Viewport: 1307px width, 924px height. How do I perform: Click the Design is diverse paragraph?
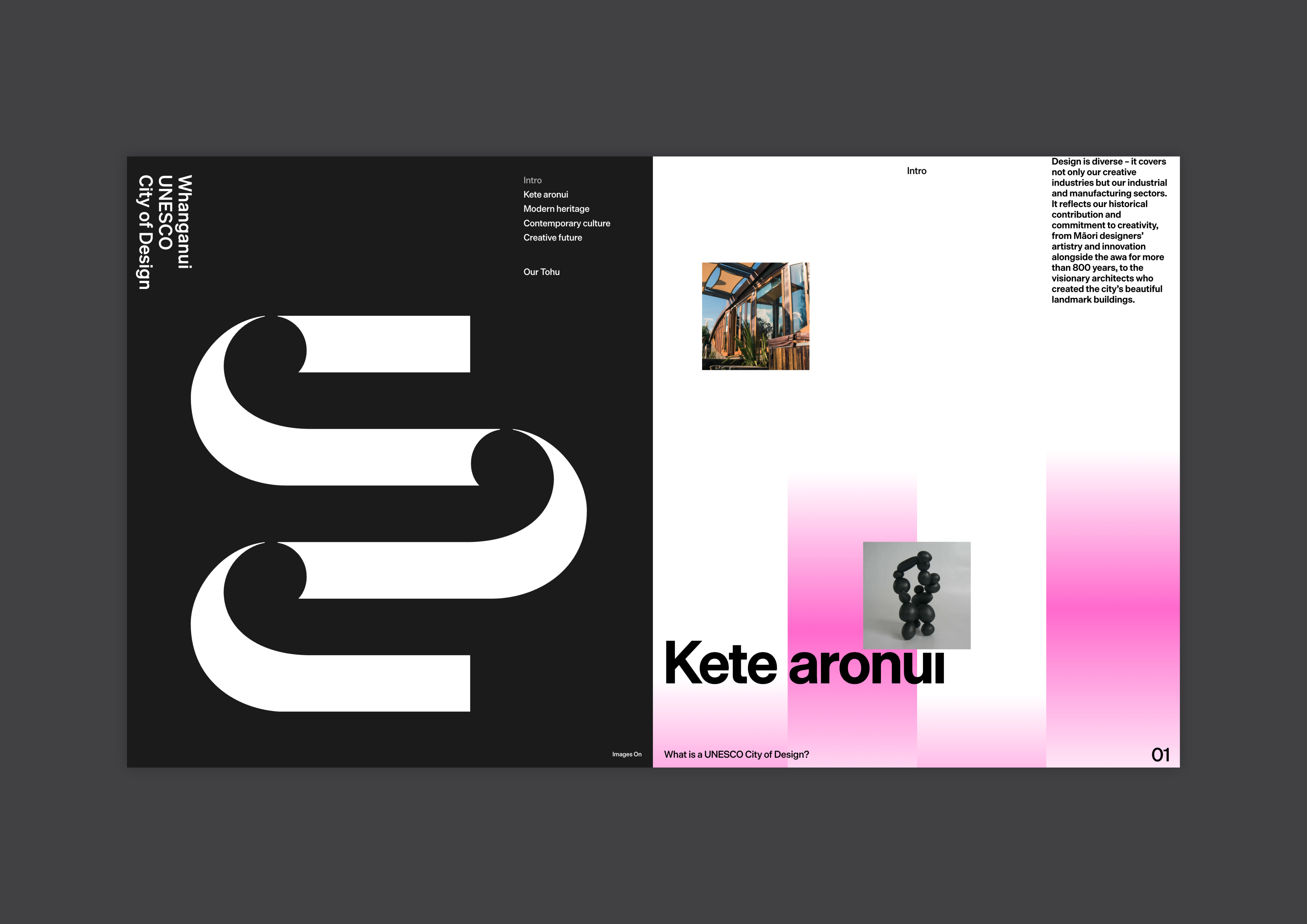click(1109, 230)
